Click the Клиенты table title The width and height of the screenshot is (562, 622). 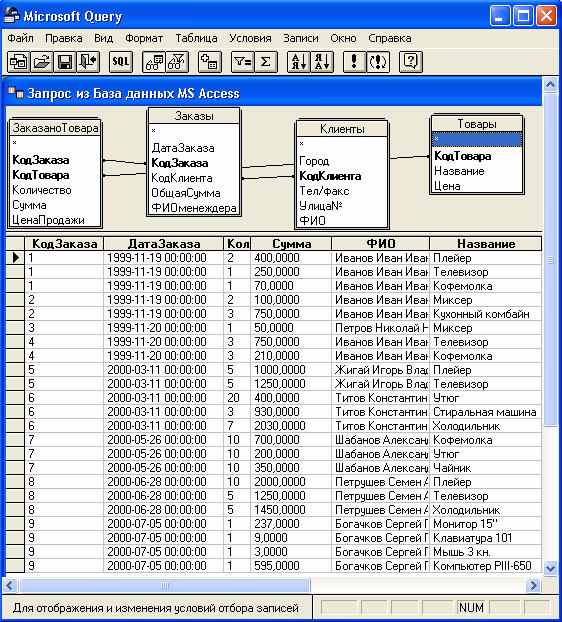(342, 129)
